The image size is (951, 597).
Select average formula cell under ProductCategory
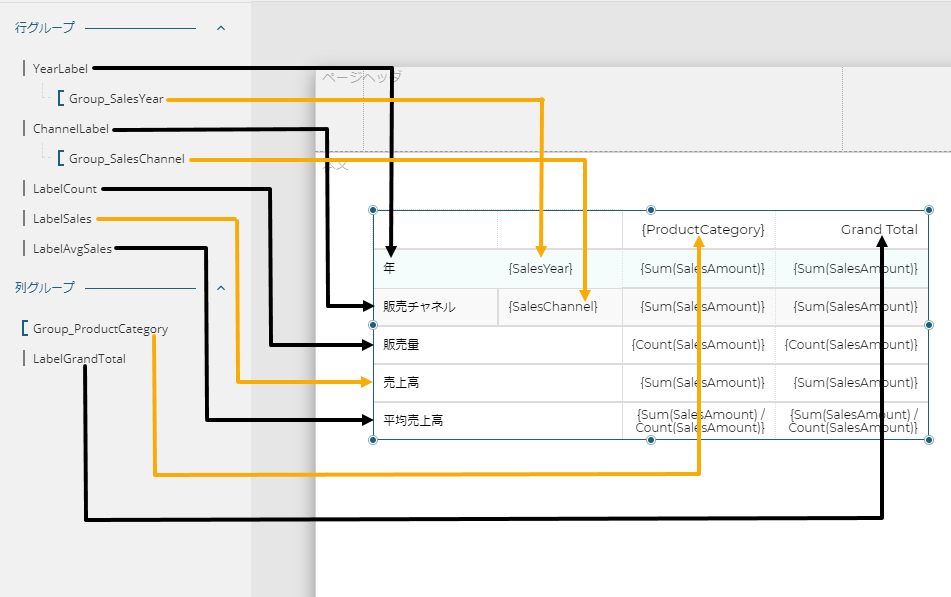[x=699, y=420]
